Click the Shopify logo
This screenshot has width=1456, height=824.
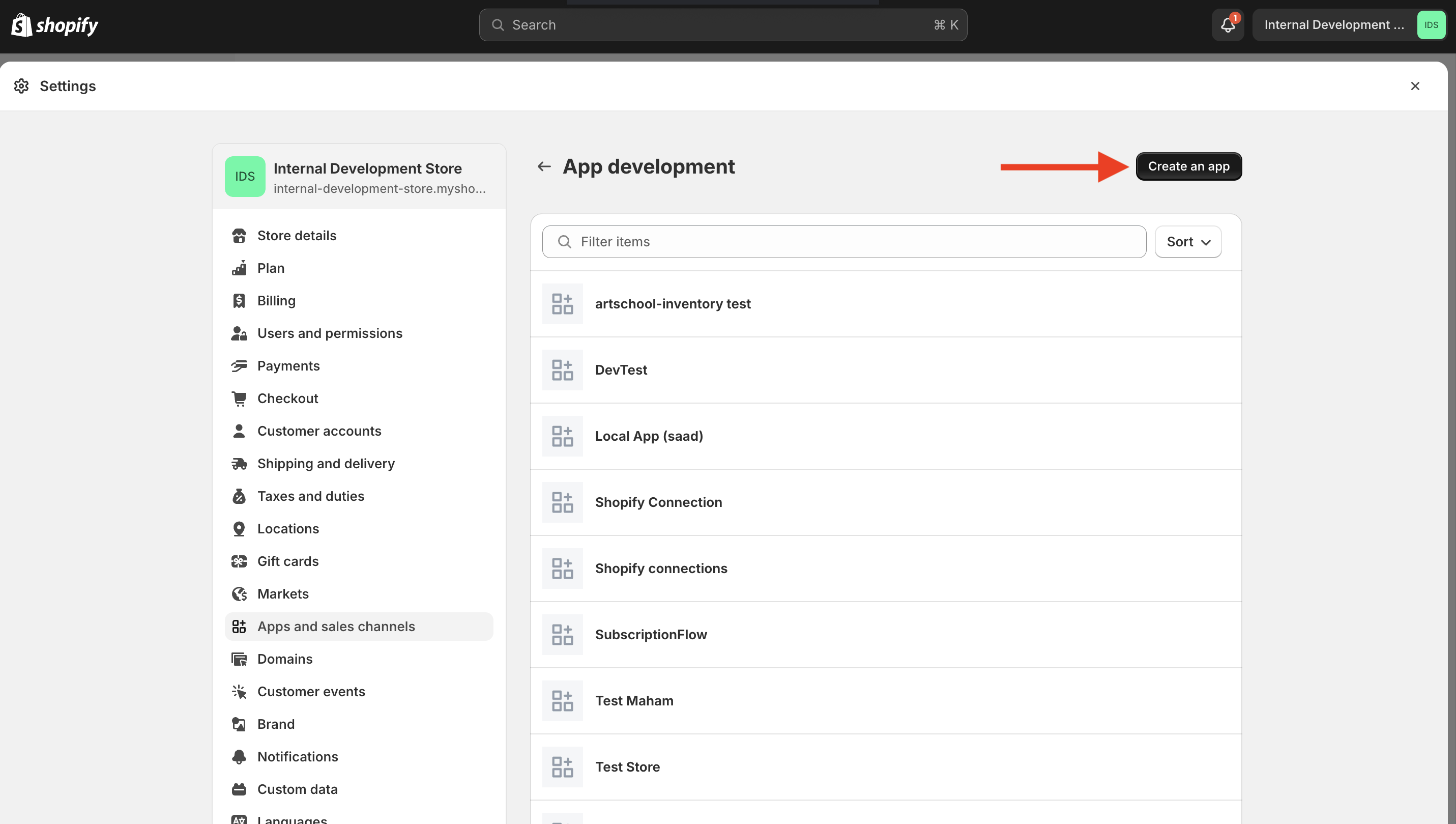coord(55,25)
